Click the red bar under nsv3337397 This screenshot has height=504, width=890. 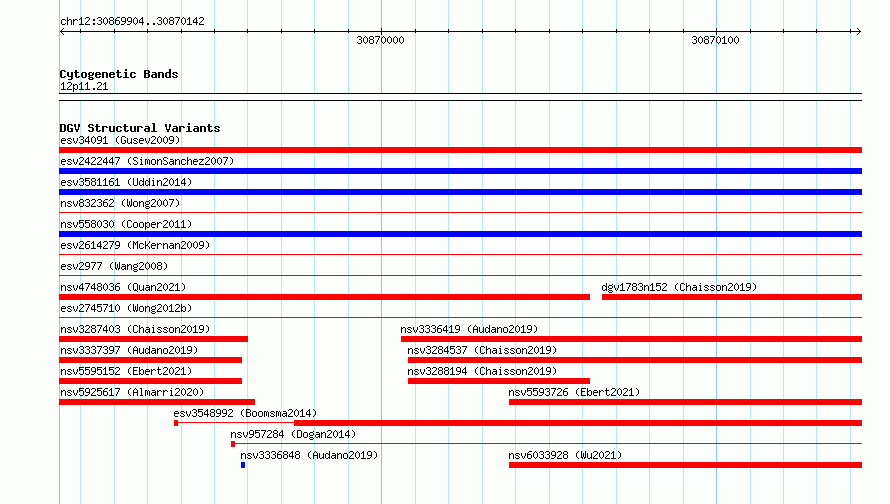click(151, 360)
